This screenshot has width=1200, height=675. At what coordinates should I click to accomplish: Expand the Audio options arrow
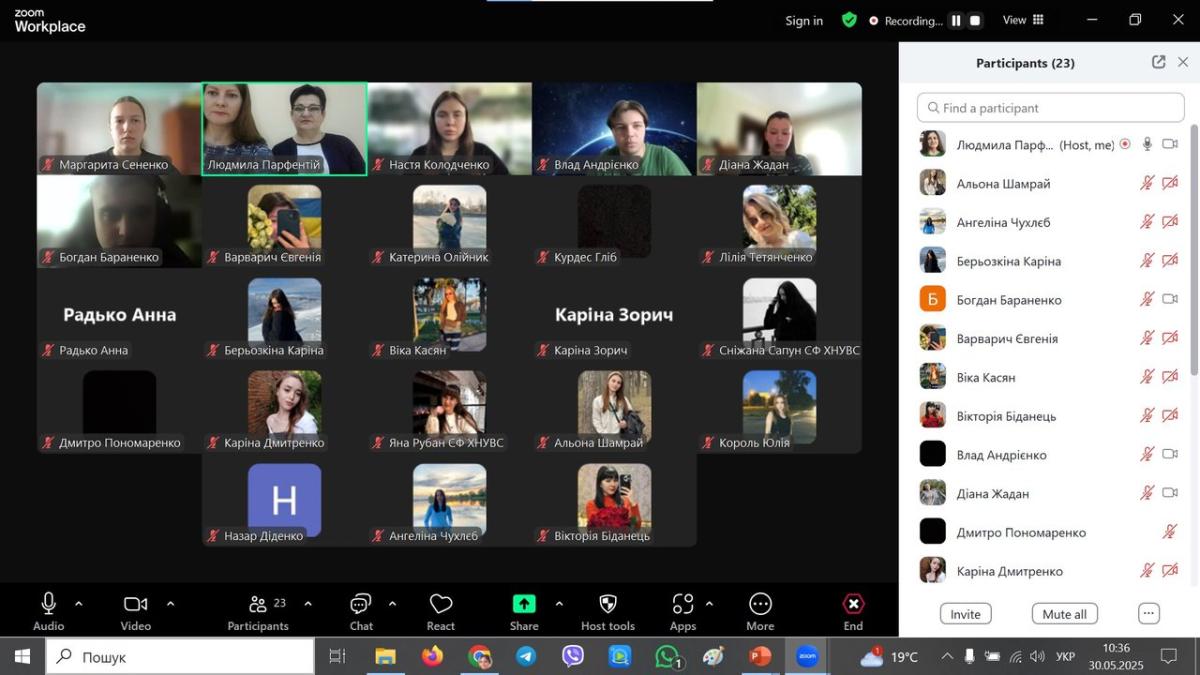(x=79, y=604)
